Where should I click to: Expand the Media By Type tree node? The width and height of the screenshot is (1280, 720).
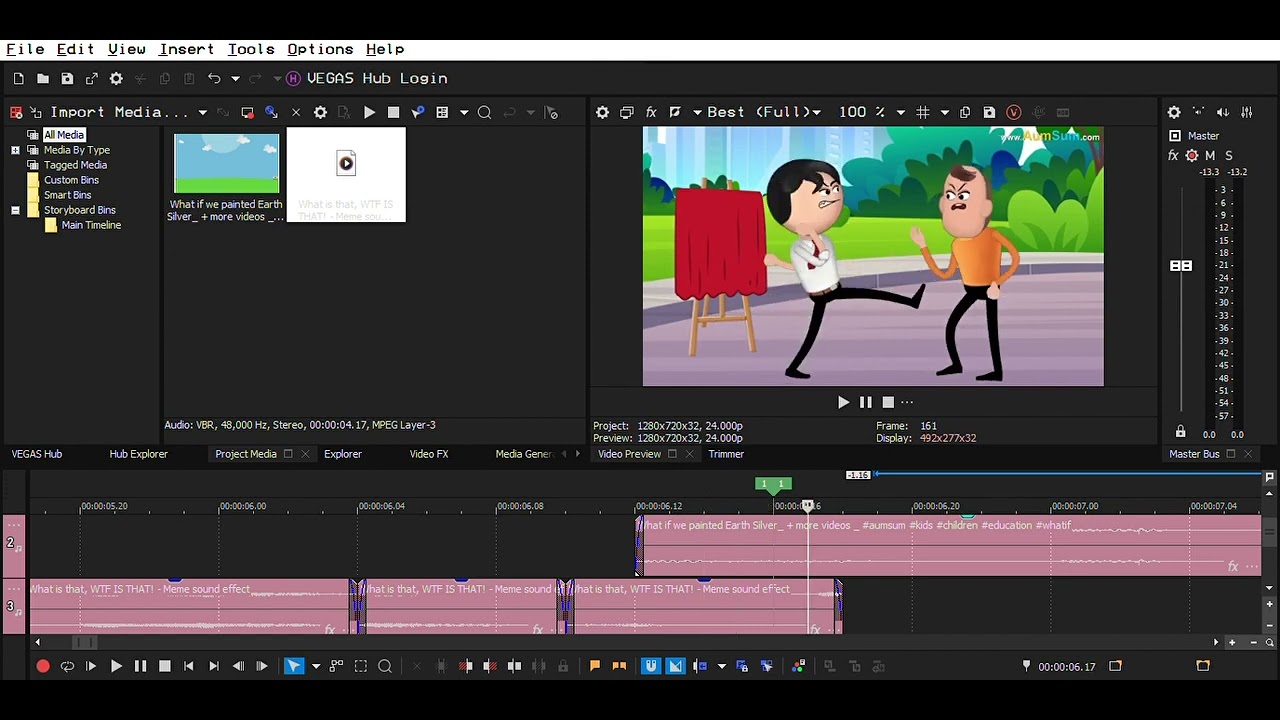pyautogui.click(x=15, y=150)
